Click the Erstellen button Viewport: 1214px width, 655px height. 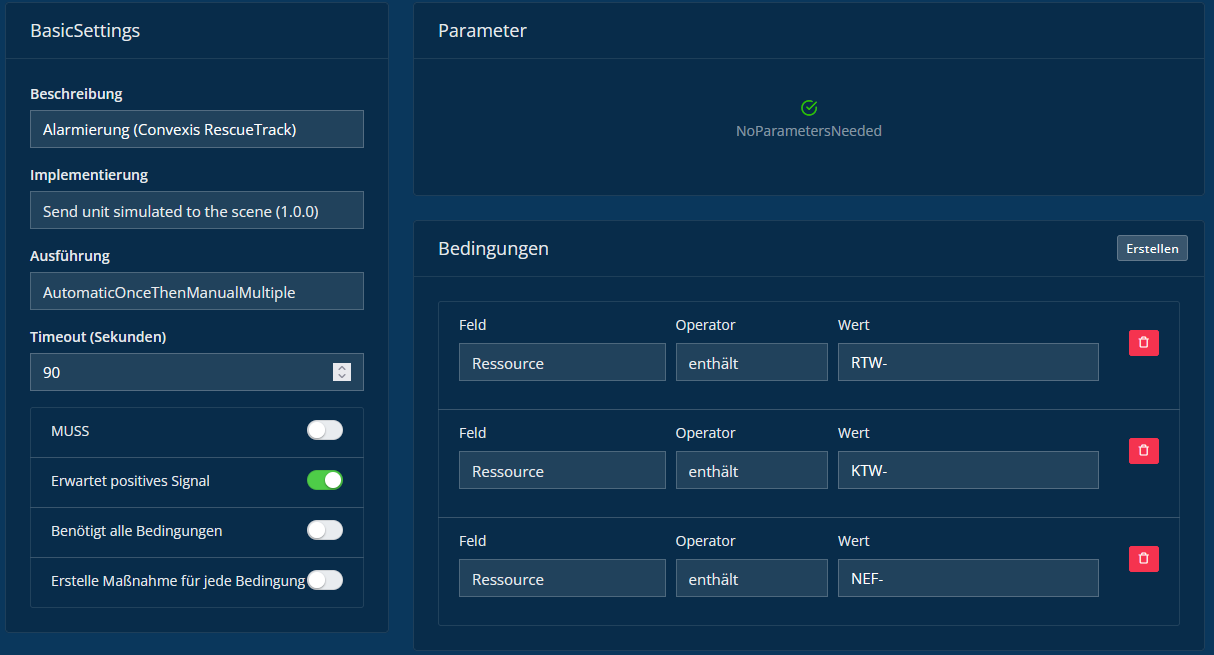1151,249
